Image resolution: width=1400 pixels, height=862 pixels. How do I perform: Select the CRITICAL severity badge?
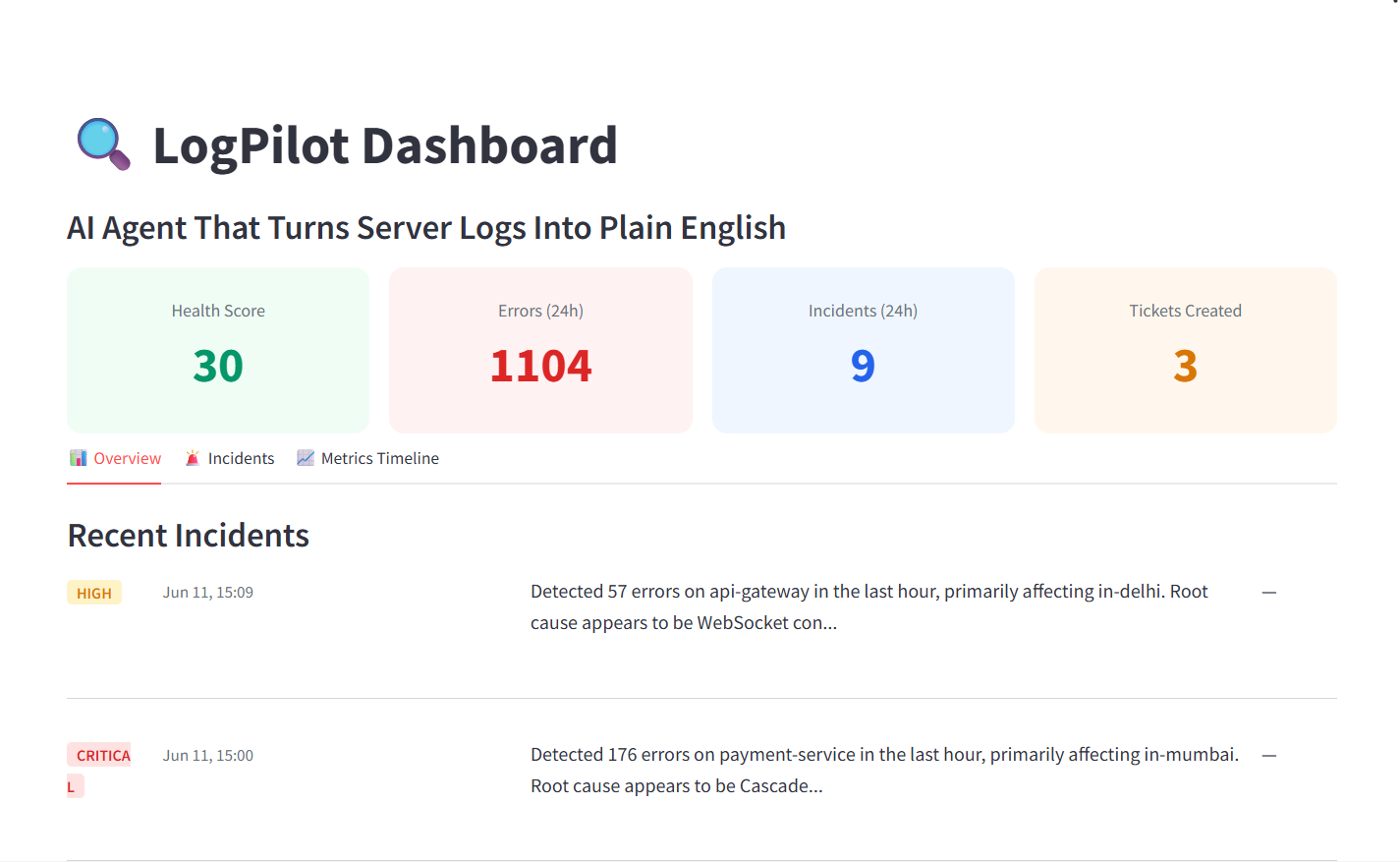coord(98,771)
